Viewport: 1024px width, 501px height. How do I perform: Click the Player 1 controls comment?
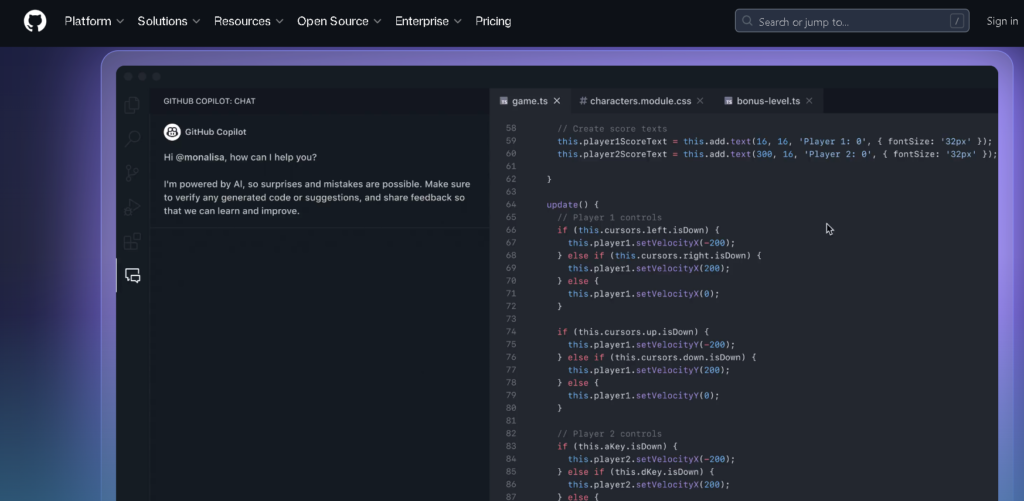(x=609, y=218)
